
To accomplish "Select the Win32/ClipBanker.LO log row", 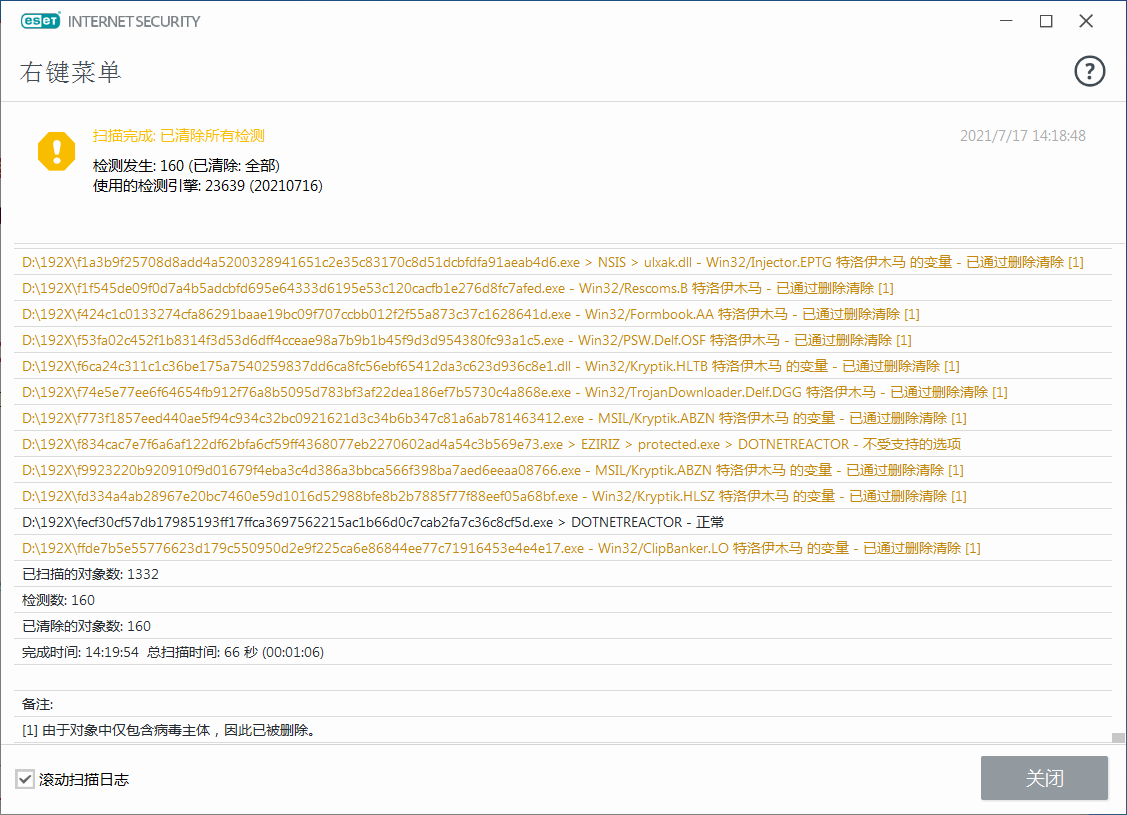I will point(563,548).
